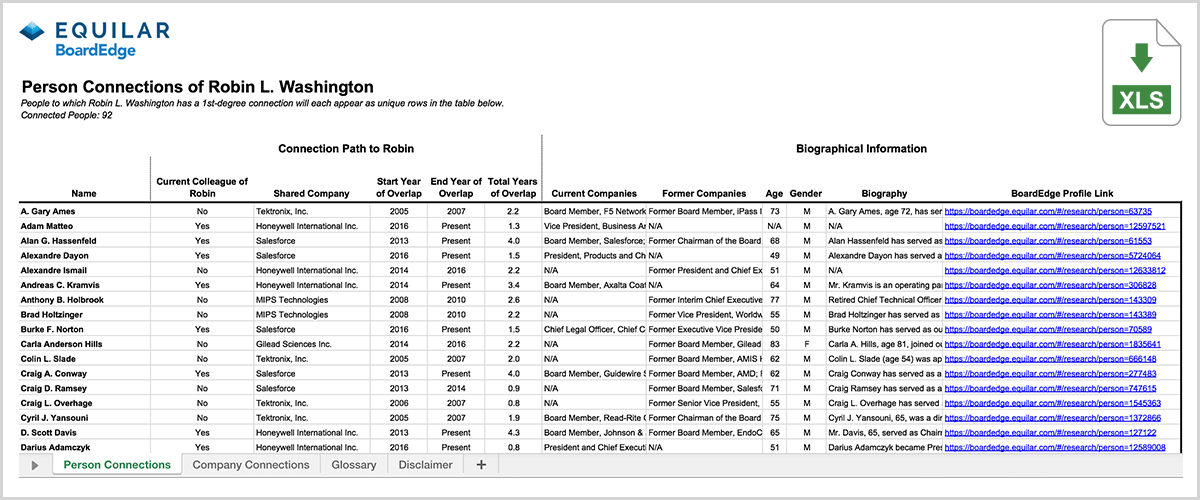The image size is (1200, 500).
Task: Select name cell Craig L. Overhage
Action: (x=85, y=402)
